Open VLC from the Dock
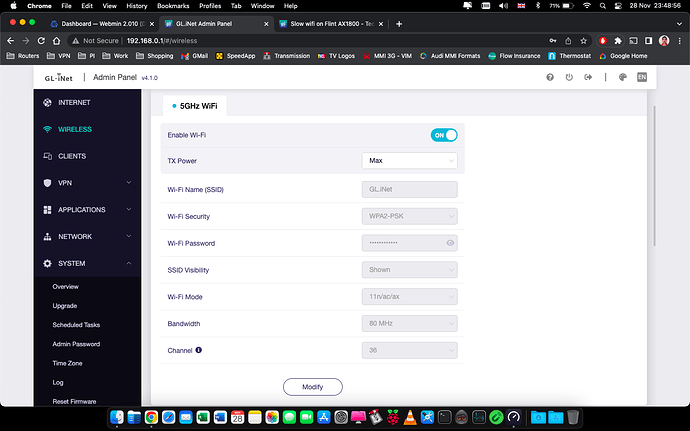690x431 pixels. [x=410, y=417]
